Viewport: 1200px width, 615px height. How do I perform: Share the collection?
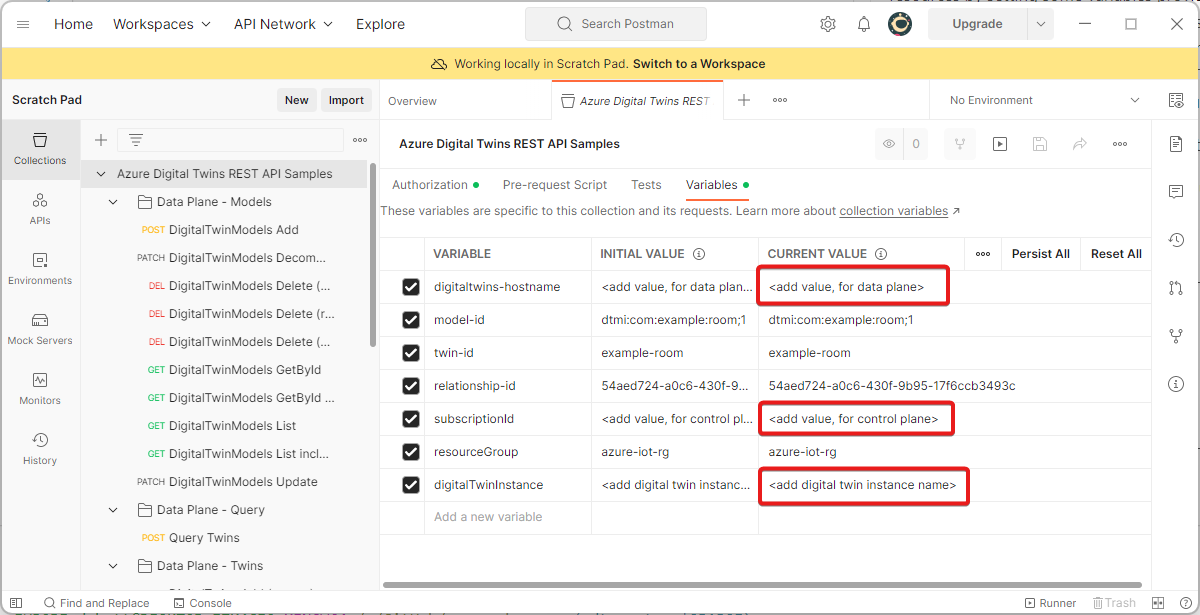pos(1080,144)
